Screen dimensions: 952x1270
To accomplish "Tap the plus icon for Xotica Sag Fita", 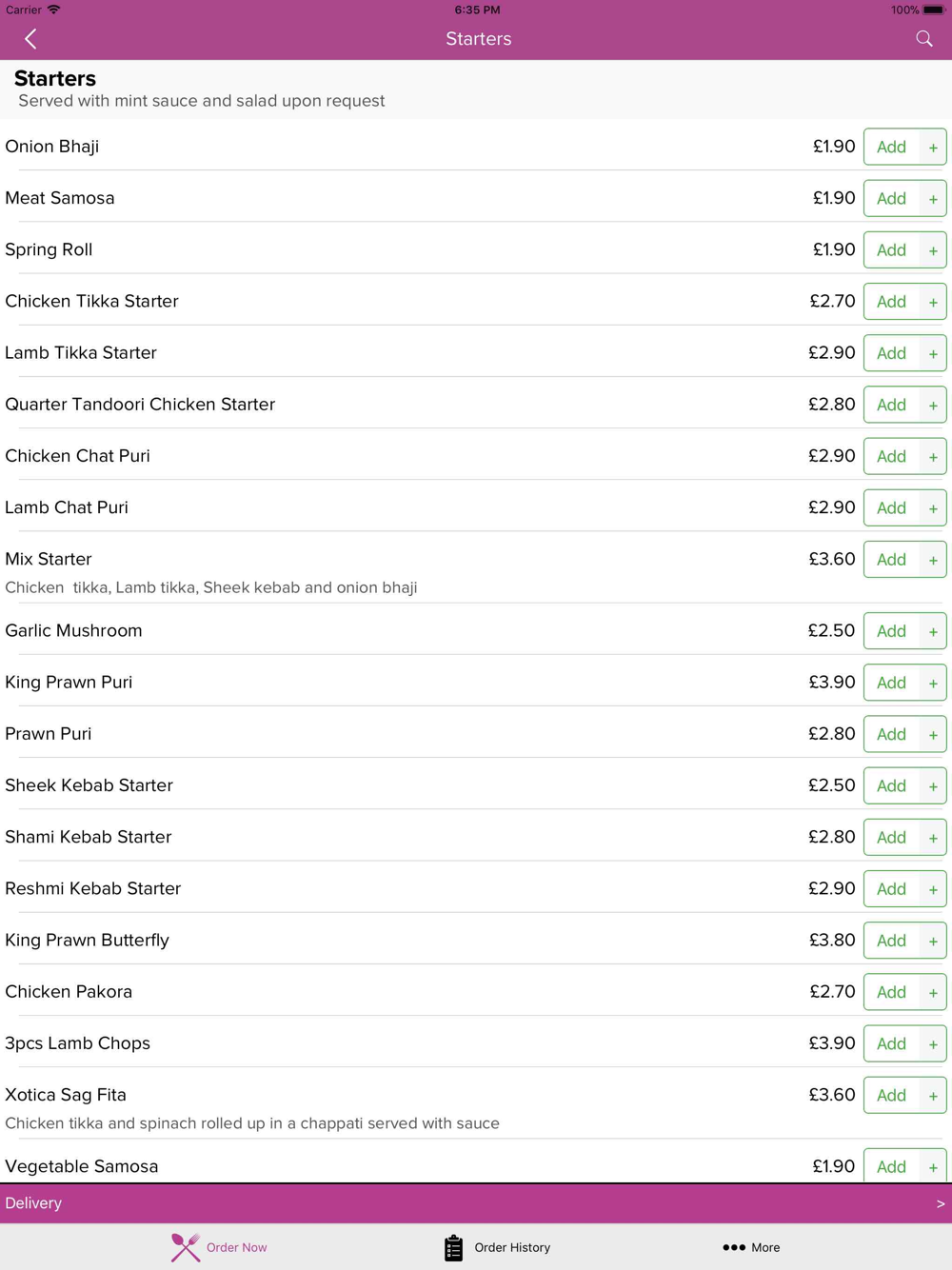I will pos(933,1096).
